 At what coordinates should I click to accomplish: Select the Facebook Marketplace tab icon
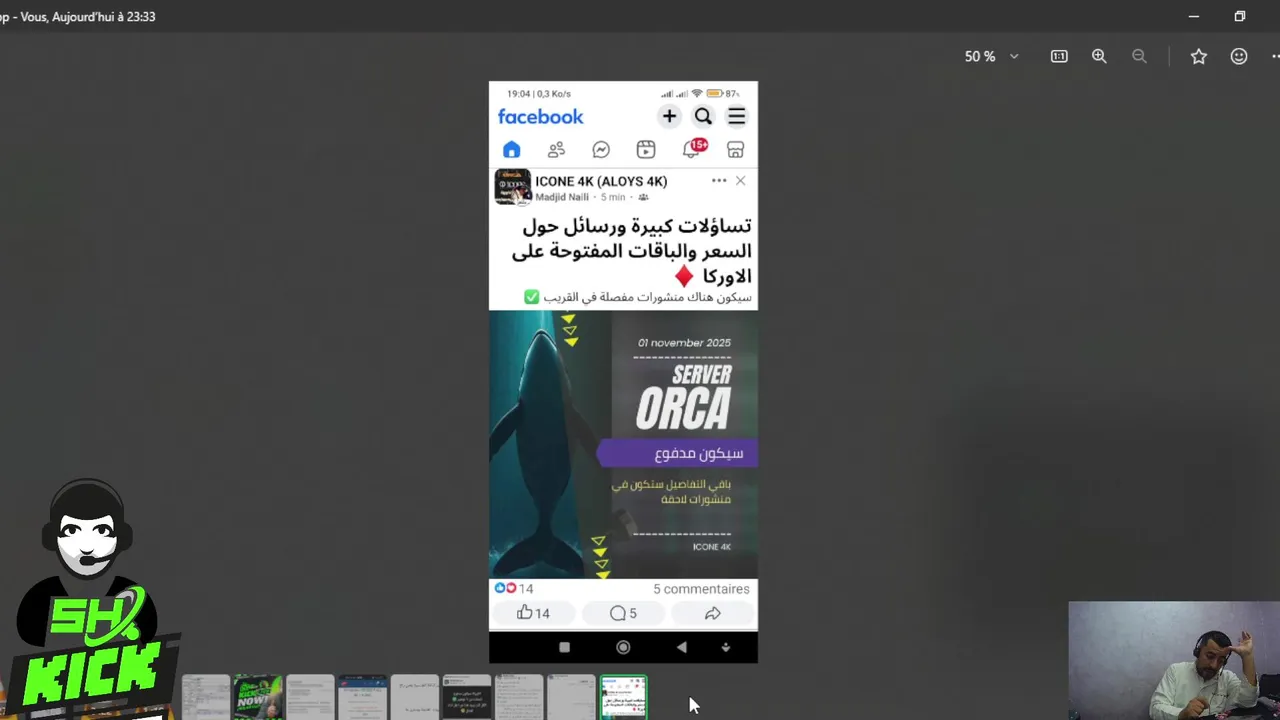point(735,149)
